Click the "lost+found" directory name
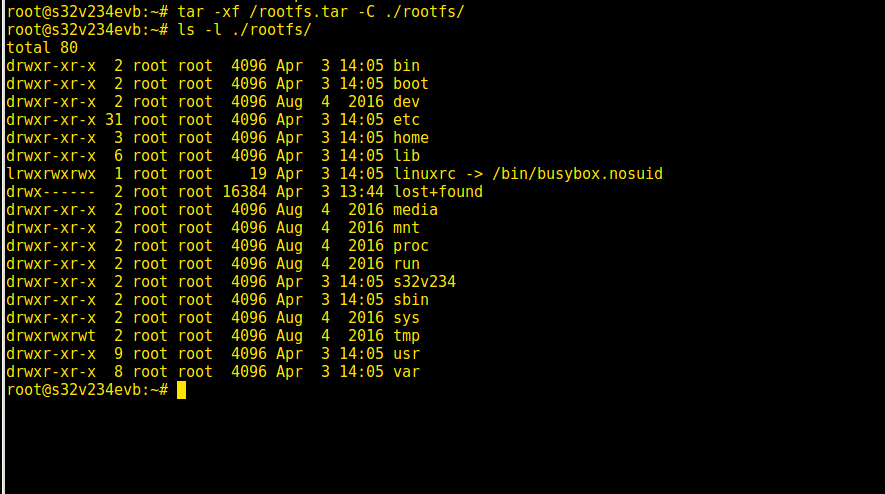This screenshot has height=494, width=885. pos(438,192)
